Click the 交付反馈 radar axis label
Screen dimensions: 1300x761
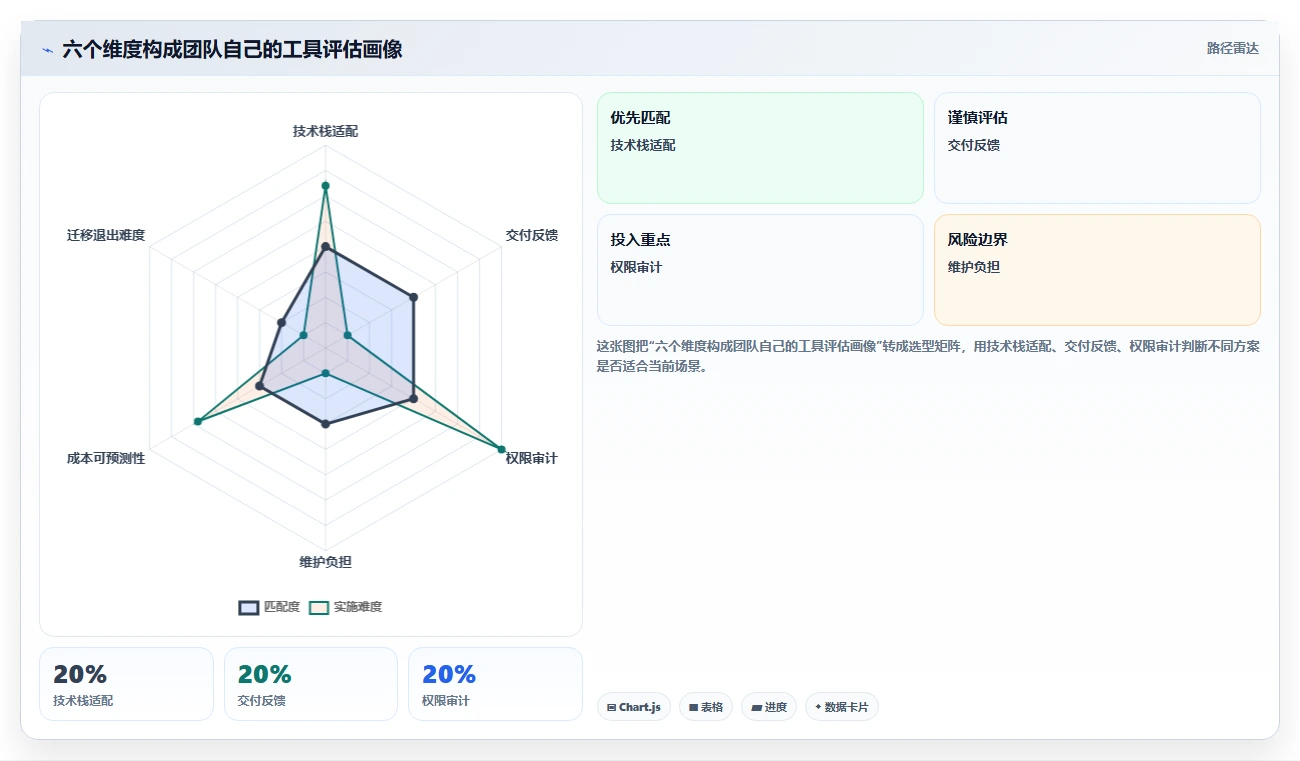pos(532,235)
